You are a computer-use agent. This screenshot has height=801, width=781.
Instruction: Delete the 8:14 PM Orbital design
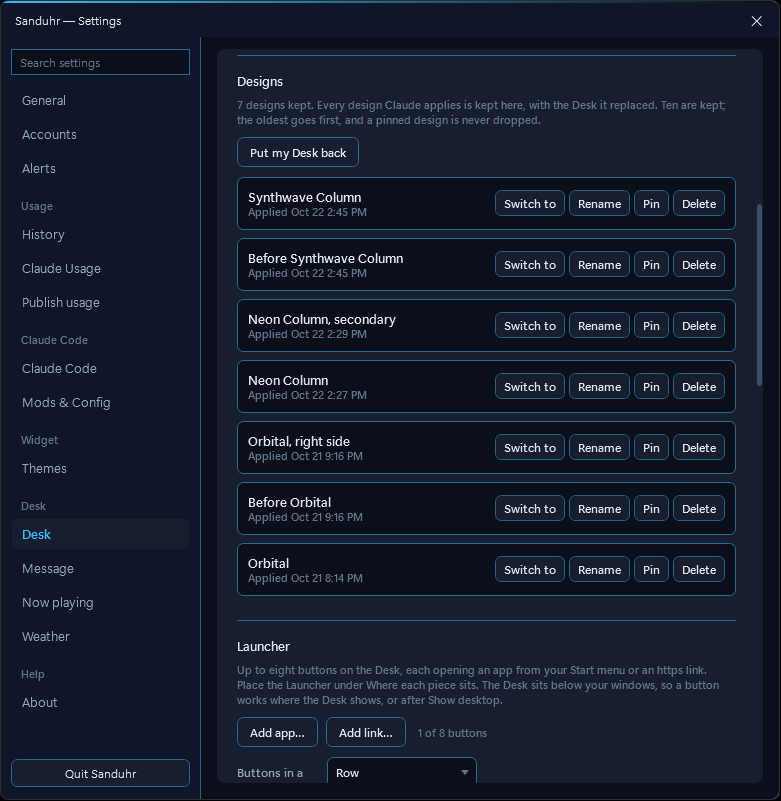(699, 570)
